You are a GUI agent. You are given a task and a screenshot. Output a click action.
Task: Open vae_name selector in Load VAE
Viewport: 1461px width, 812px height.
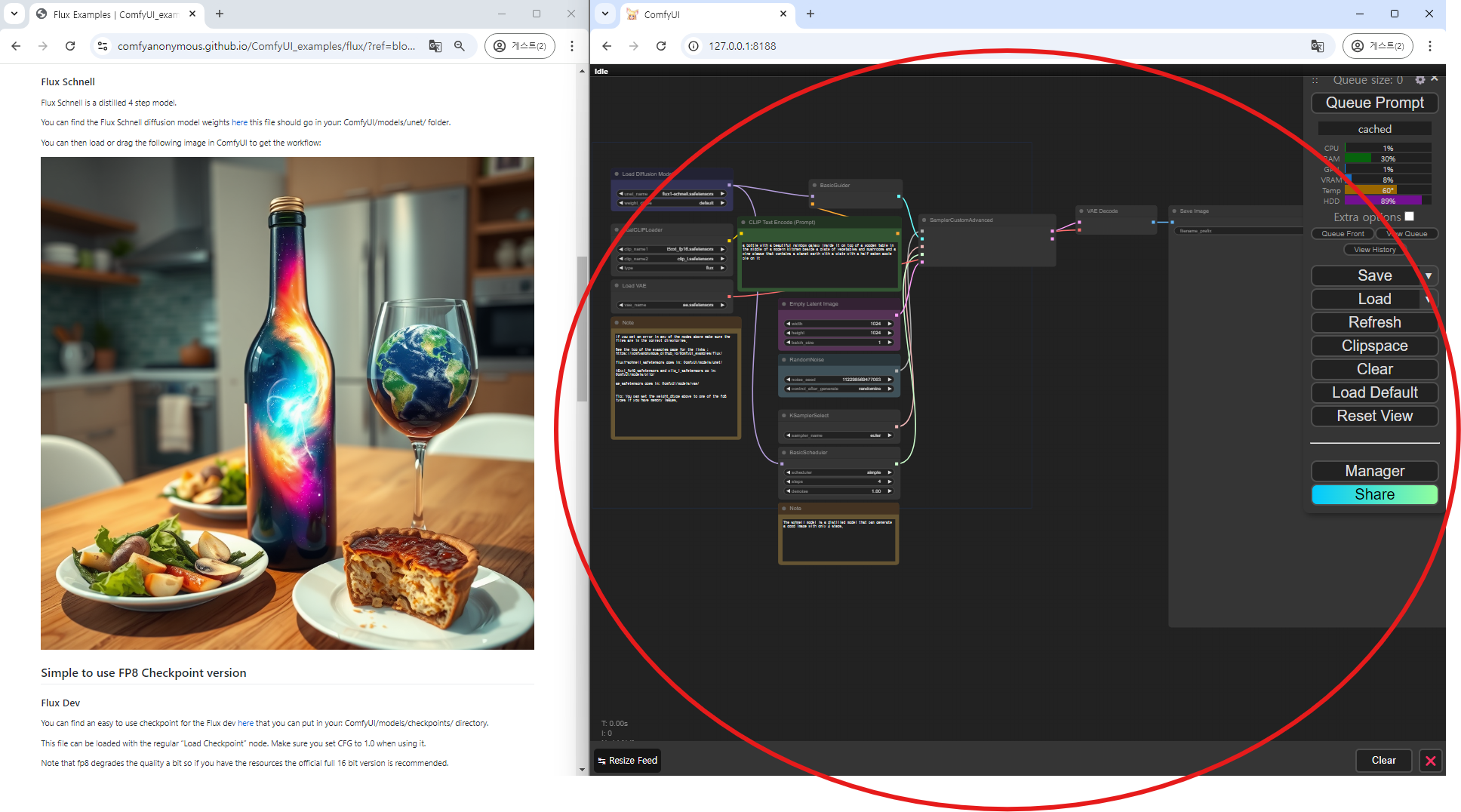(x=672, y=305)
